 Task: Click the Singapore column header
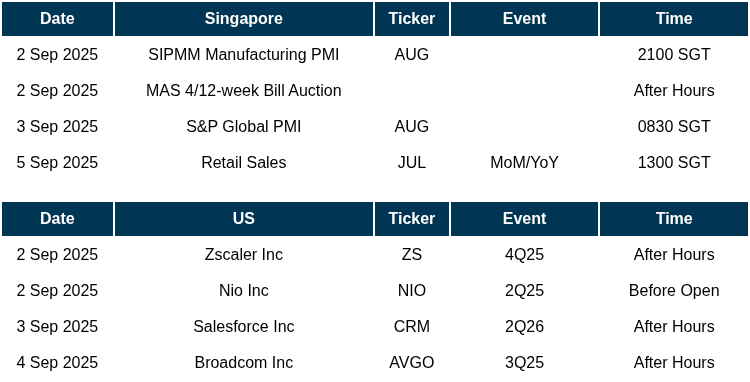243,19
